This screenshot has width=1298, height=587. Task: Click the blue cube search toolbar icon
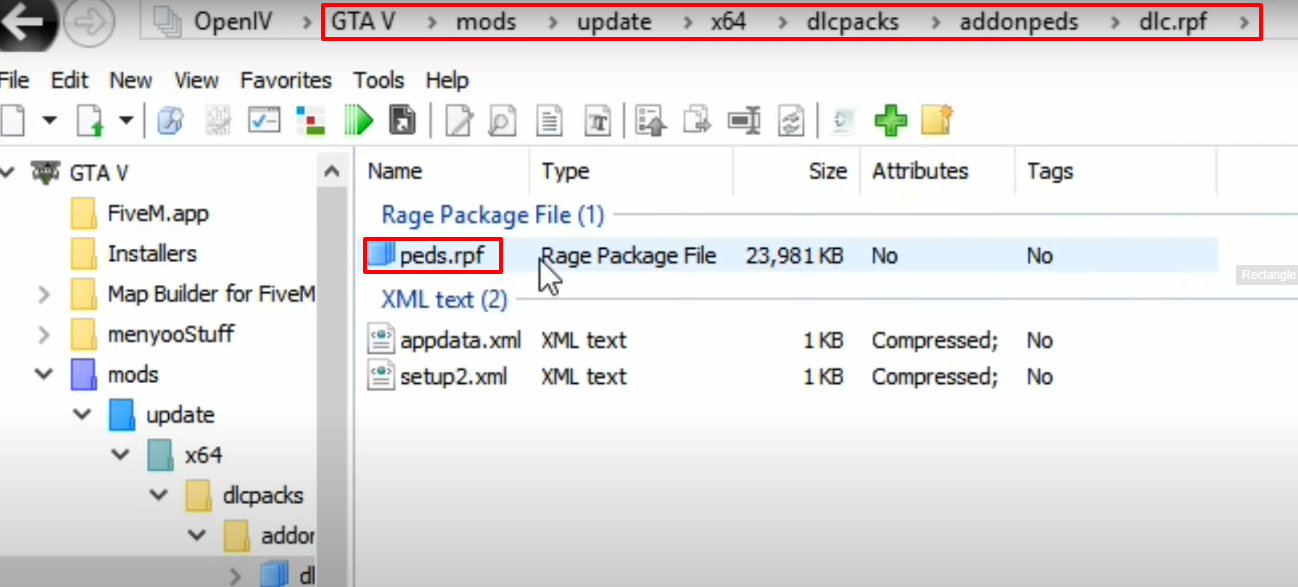click(x=171, y=121)
